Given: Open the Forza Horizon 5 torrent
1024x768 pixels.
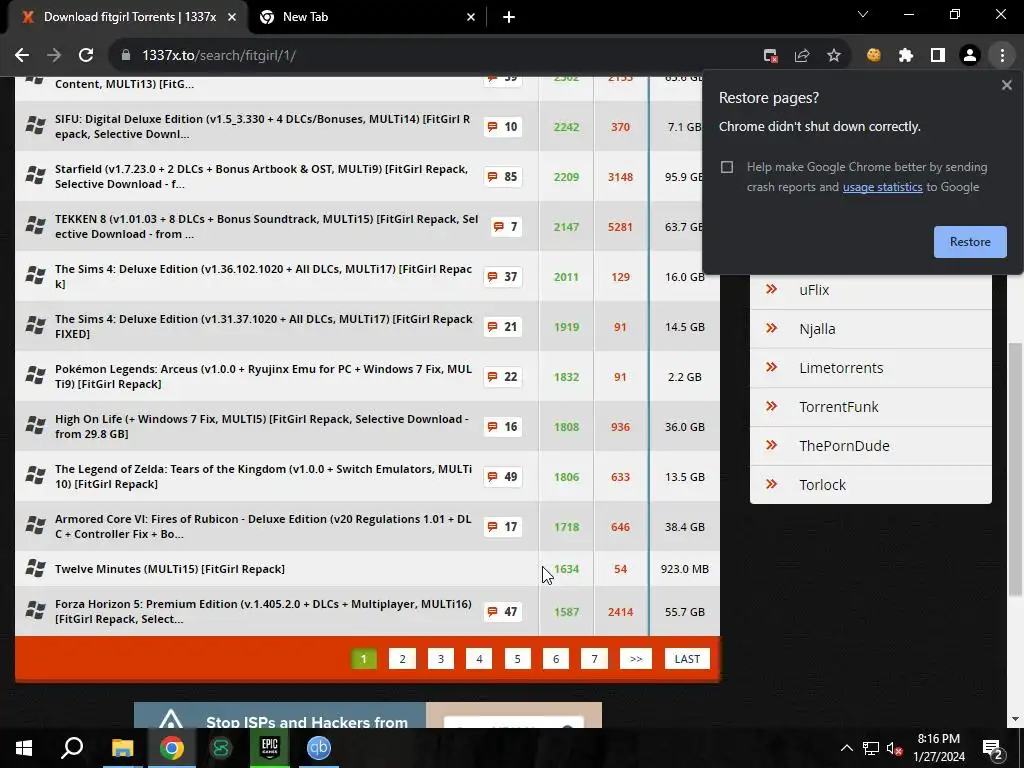Looking at the screenshot, I should click(x=263, y=611).
